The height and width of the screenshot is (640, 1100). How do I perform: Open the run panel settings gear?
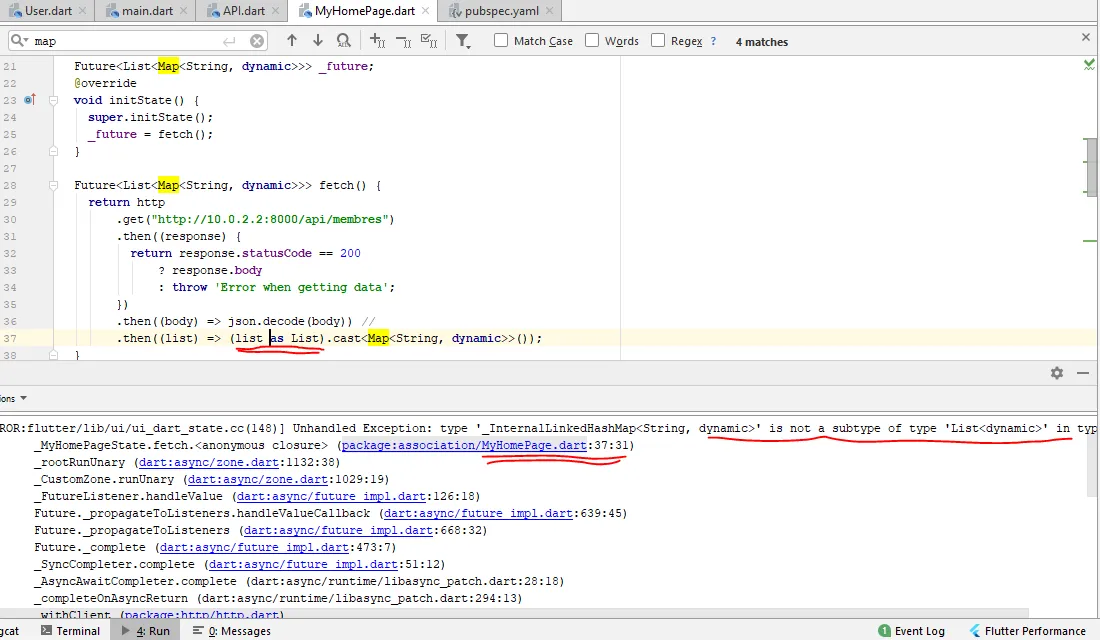click(x=1057, y=373)
